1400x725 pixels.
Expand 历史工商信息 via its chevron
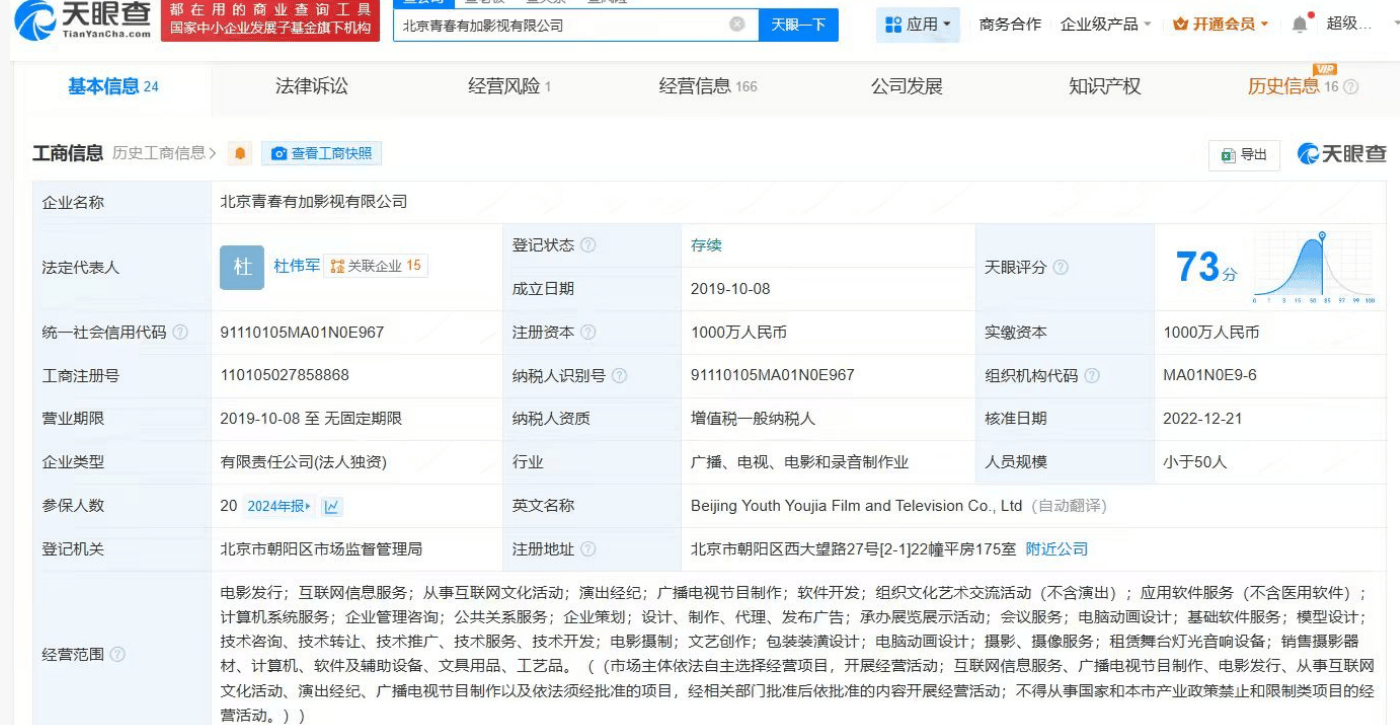pyautogui.click(x=212, y=154)
